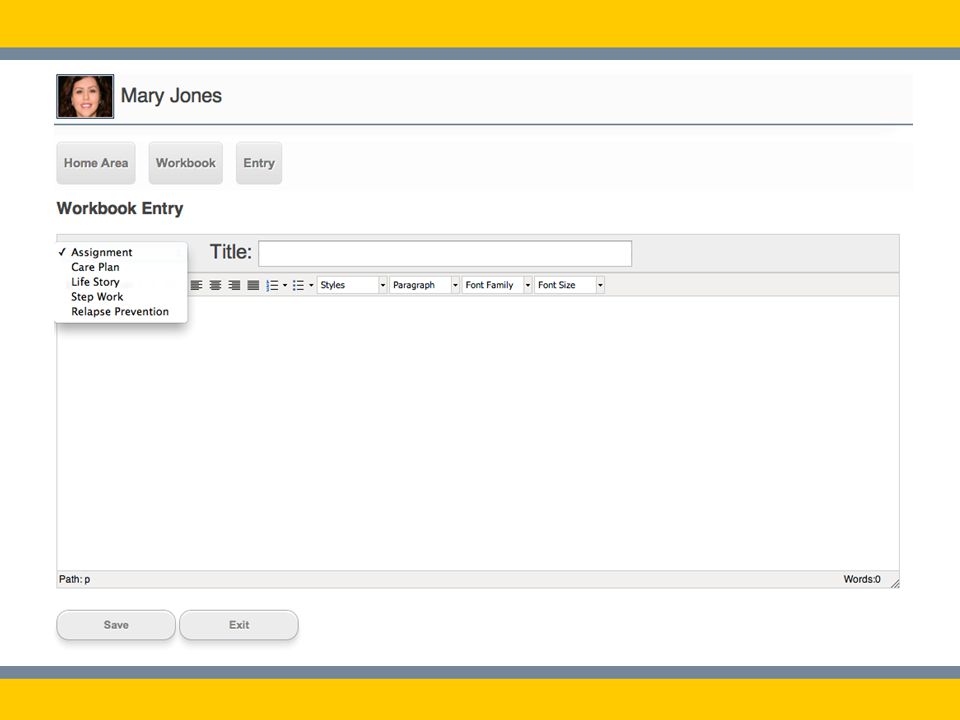
Task: Click the Entry navigation button
Action: [x=259, y=163]
